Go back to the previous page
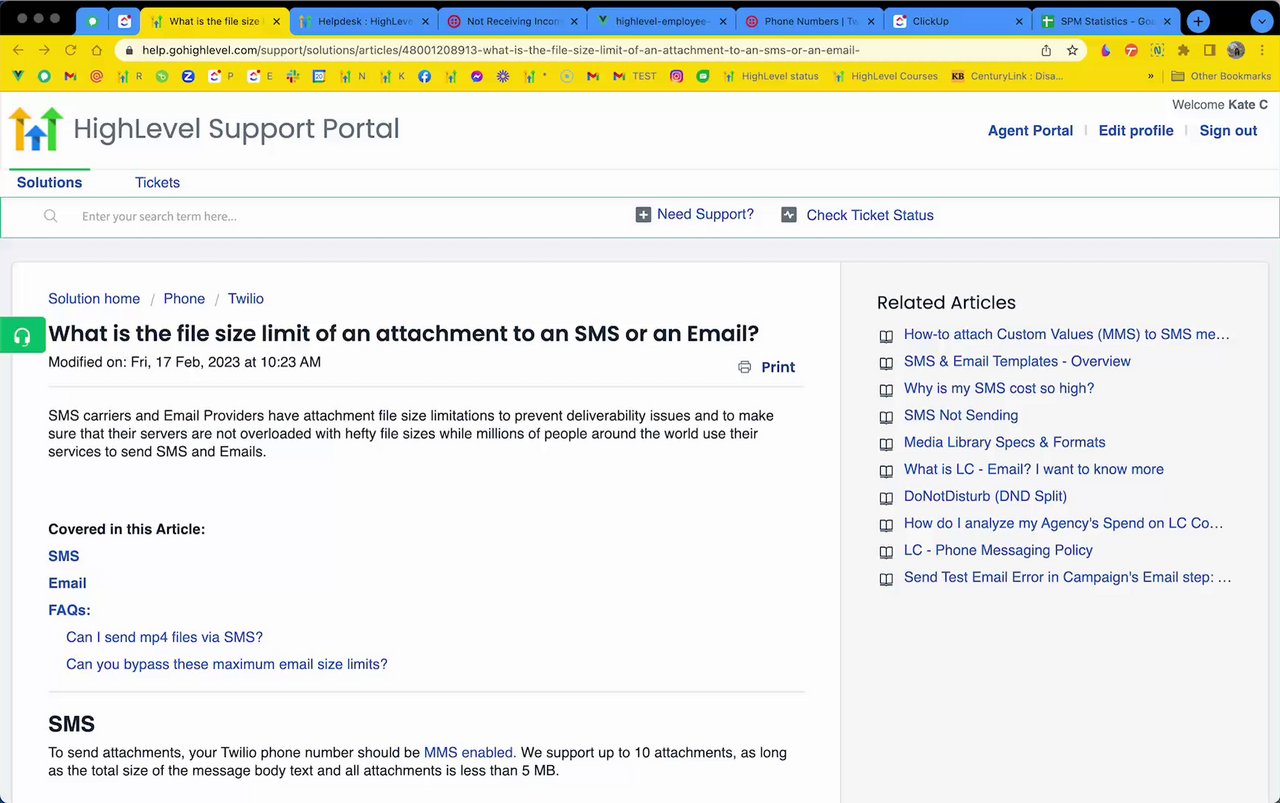1280x803 pixels. tap(18, 50)
